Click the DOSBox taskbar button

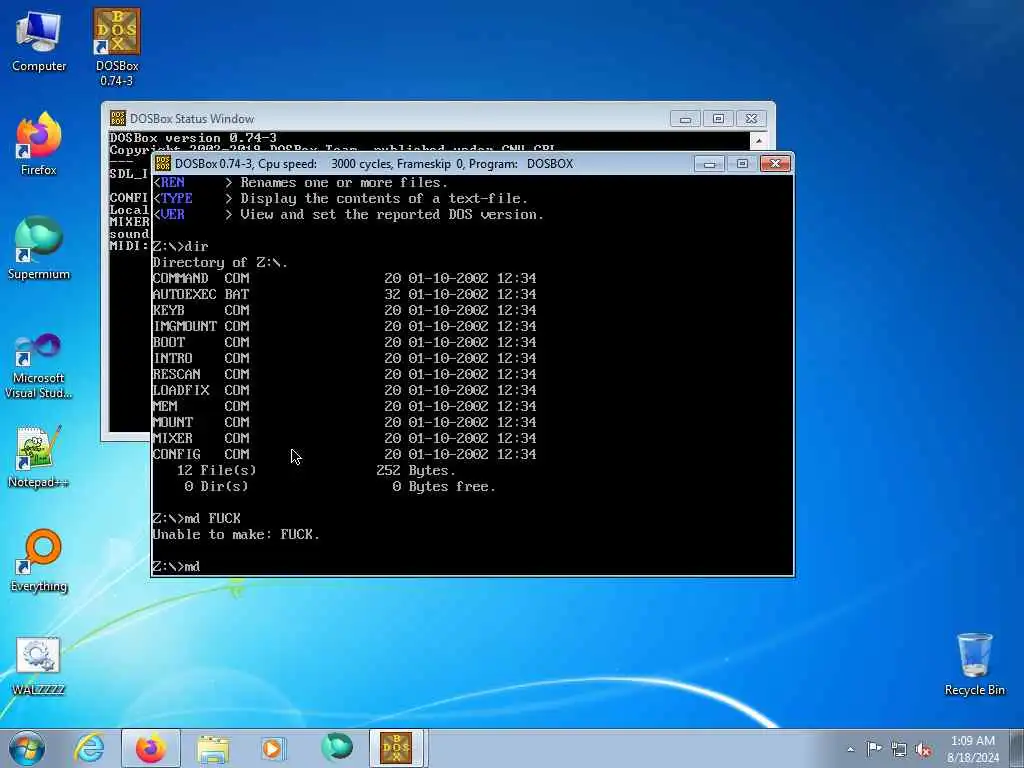[x=397, y=748]
